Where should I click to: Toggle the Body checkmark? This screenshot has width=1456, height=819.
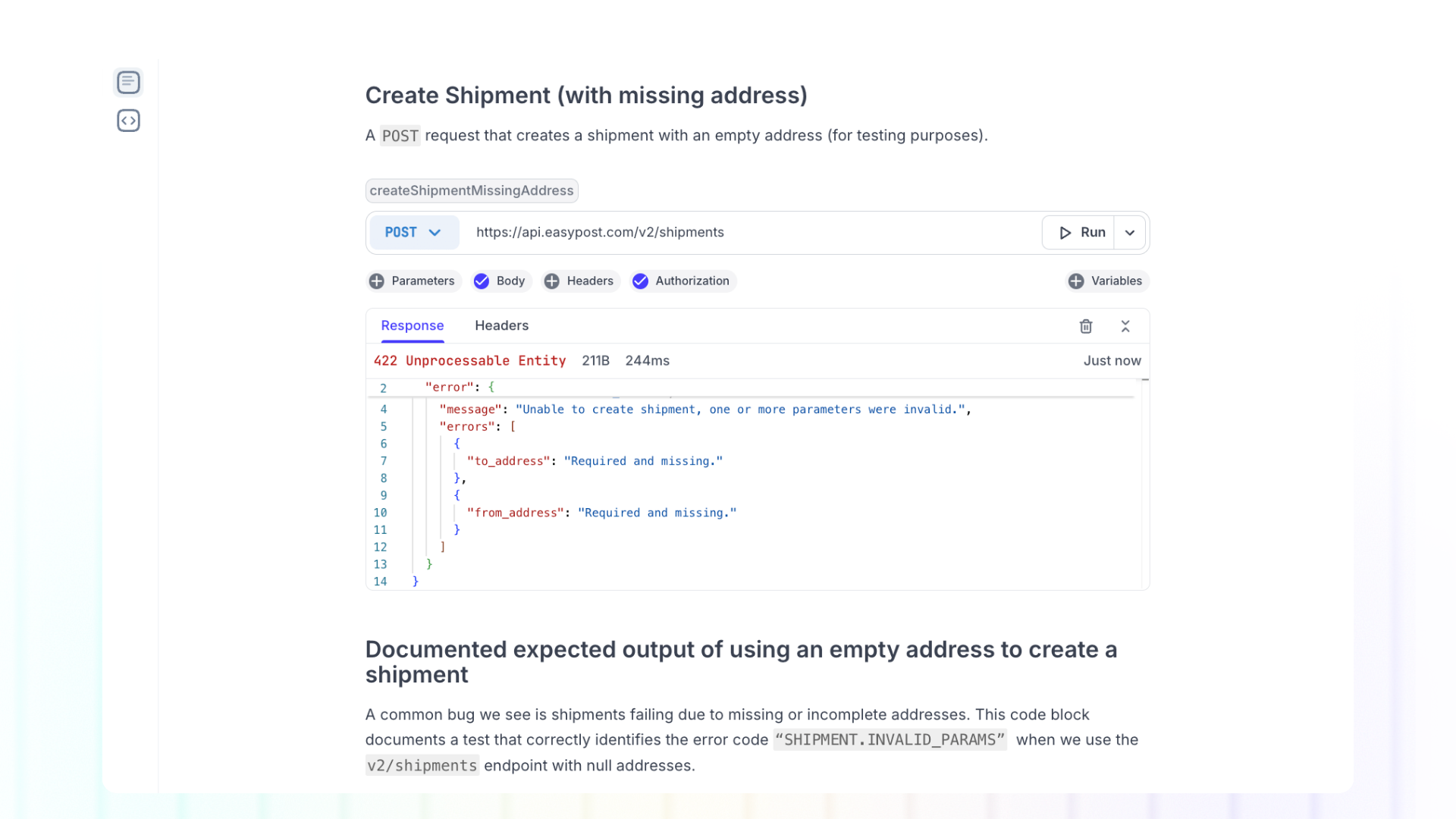point(482,281)
